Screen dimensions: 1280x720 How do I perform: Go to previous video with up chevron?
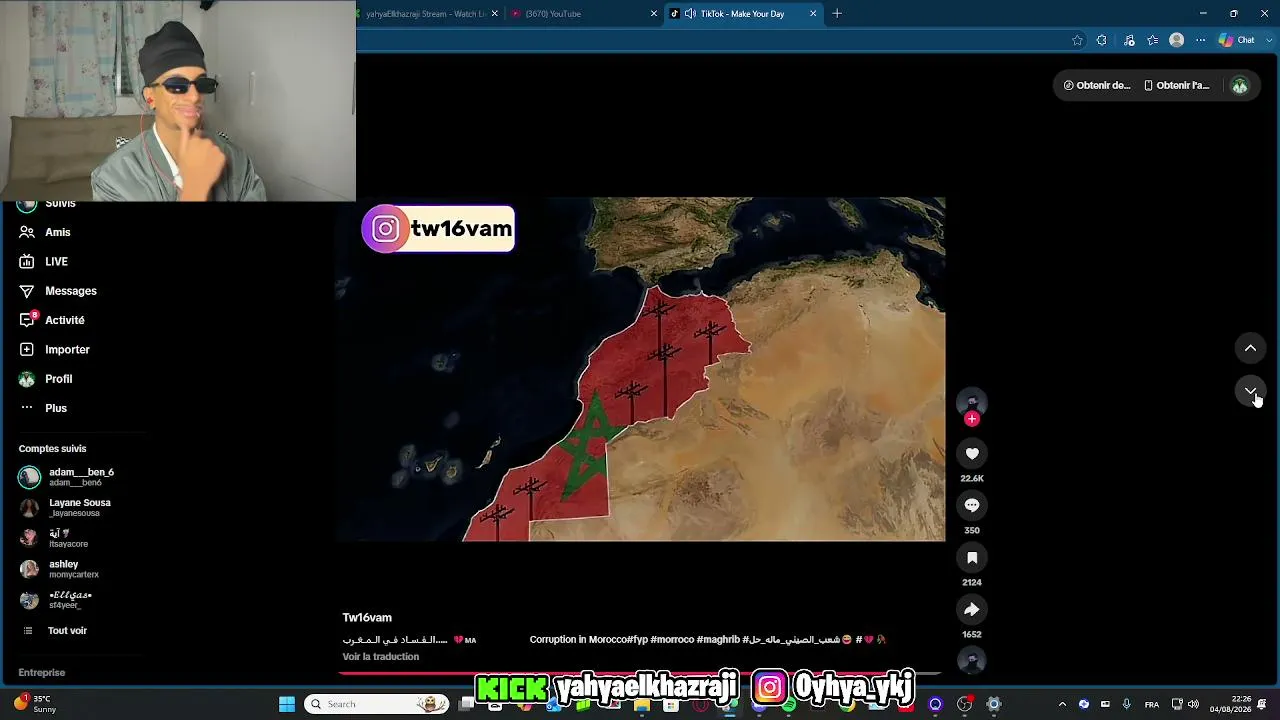pos(1250,348)
